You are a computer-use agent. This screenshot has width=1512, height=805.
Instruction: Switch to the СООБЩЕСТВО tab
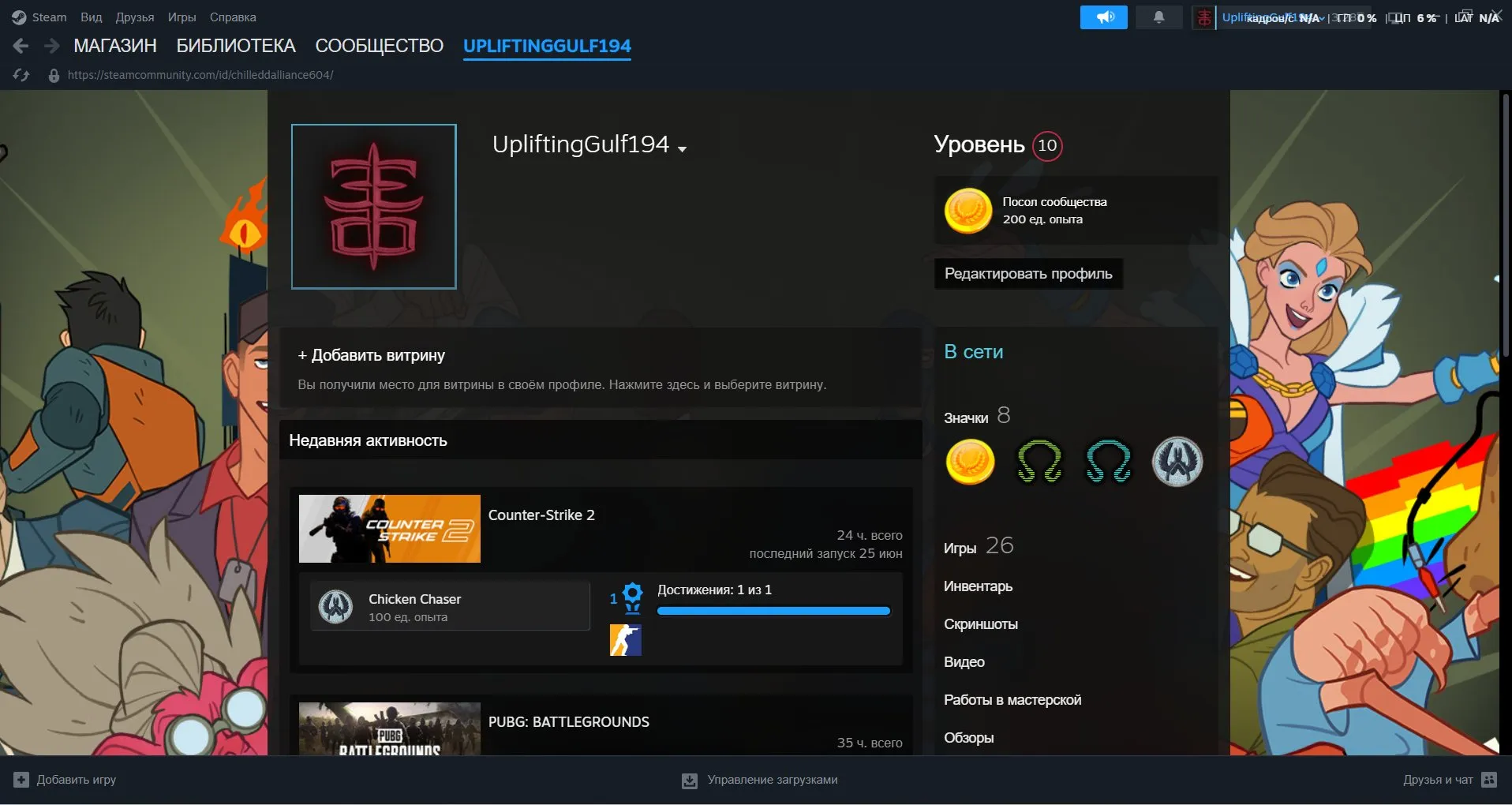(x=380, y=46)
